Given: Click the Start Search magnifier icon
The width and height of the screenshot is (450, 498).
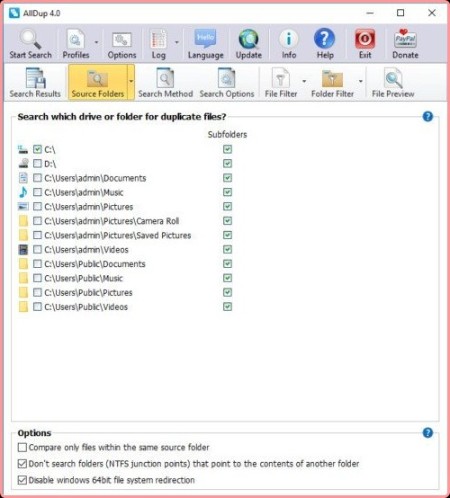Looking at the screenshot, I should point(30,39).
